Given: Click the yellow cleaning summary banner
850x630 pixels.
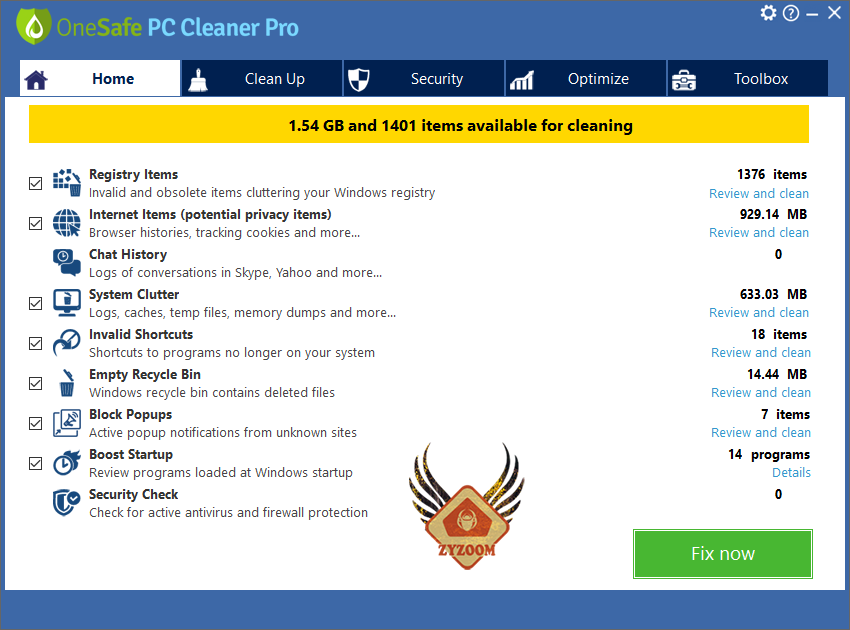Looking at the screenshot, I should click(418, 124).
